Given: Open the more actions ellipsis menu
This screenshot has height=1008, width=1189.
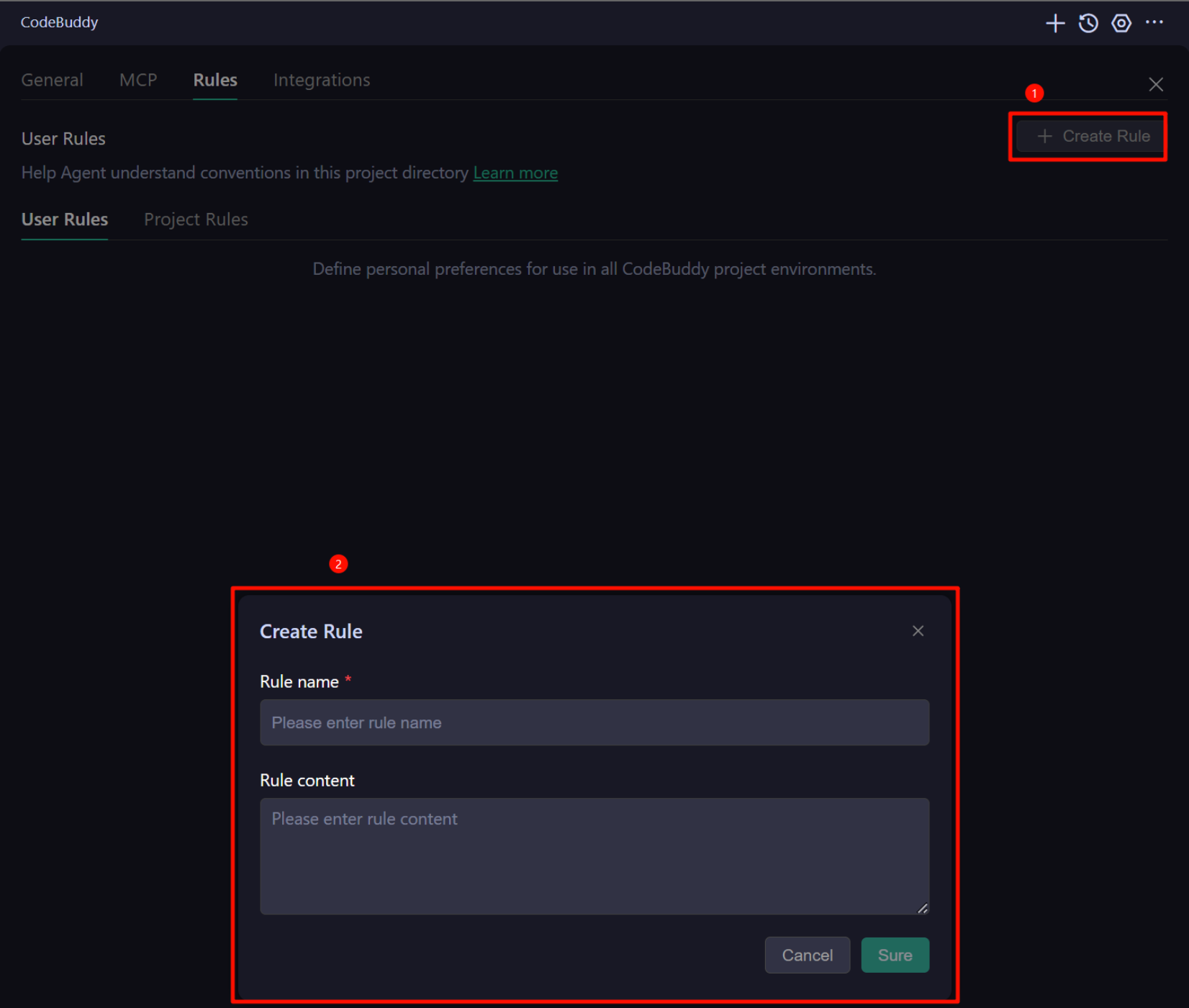Looking at the screenshot, I should [1154, 23].
